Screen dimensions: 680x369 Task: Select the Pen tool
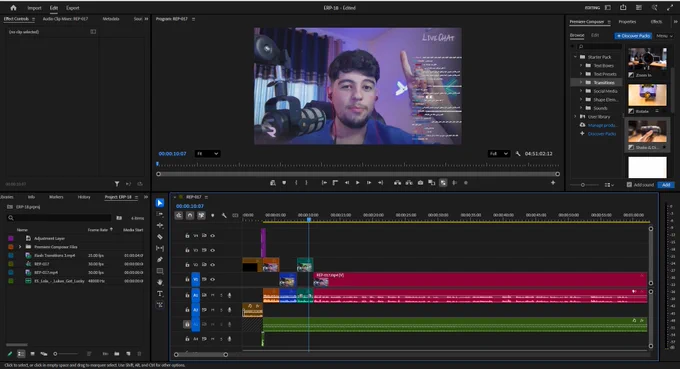[160, 259]
